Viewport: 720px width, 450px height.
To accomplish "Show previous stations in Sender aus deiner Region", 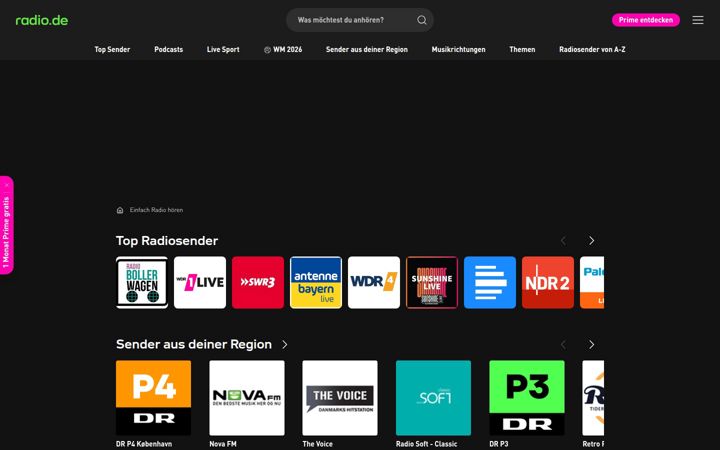I will point(563,344).
